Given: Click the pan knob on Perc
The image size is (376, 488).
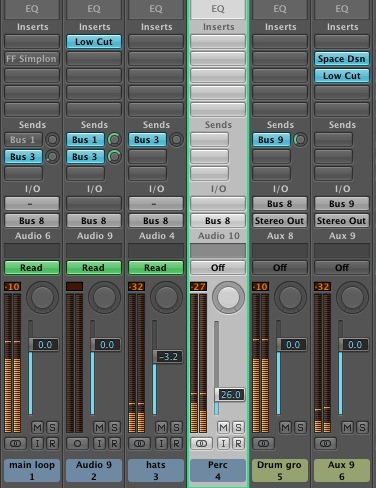Looking at the screenshot, I should coord(229,297).
